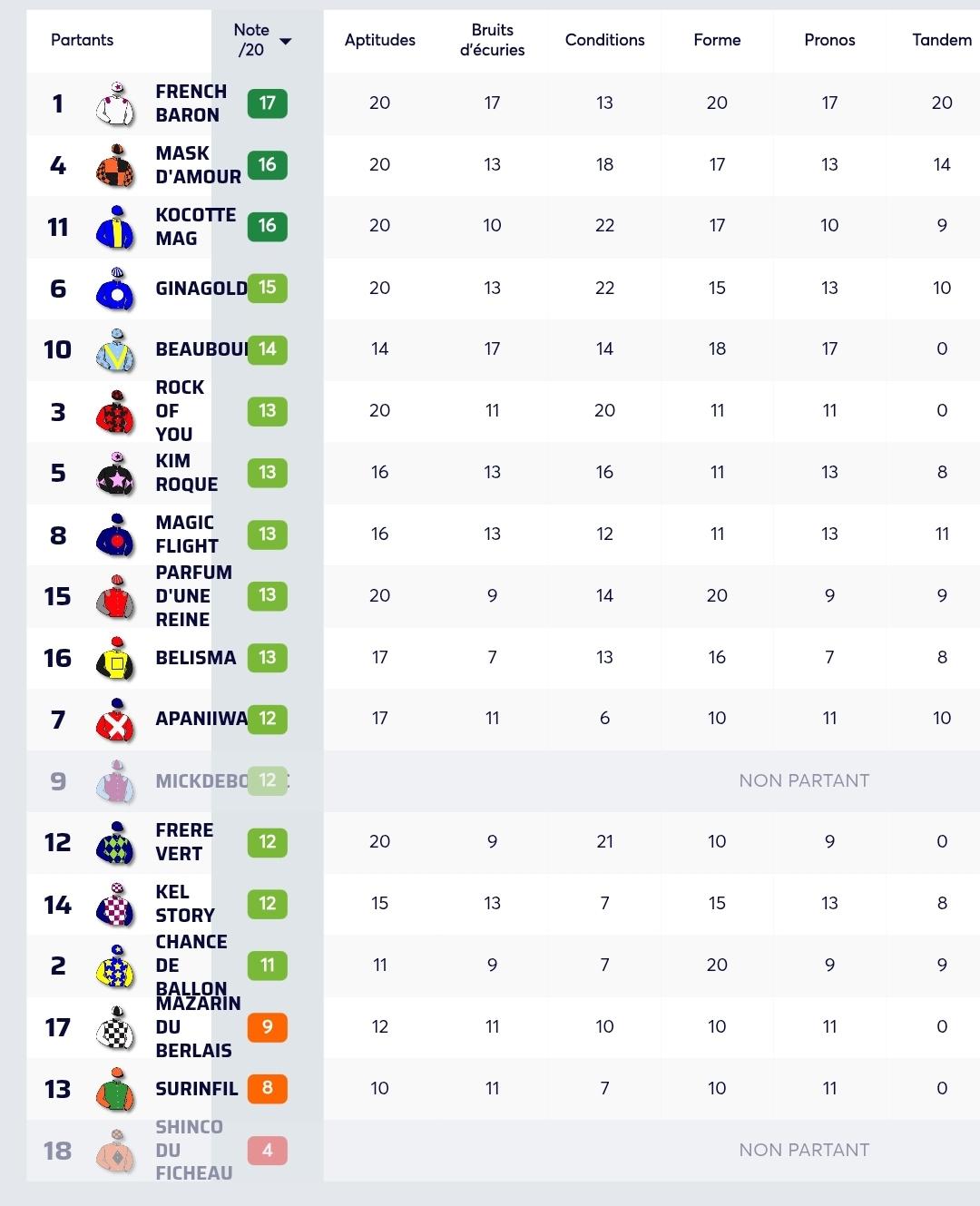Sort by the Aptitudes column header
Viewport: 980px width, 1206px height.
click(x=380, y=40)
